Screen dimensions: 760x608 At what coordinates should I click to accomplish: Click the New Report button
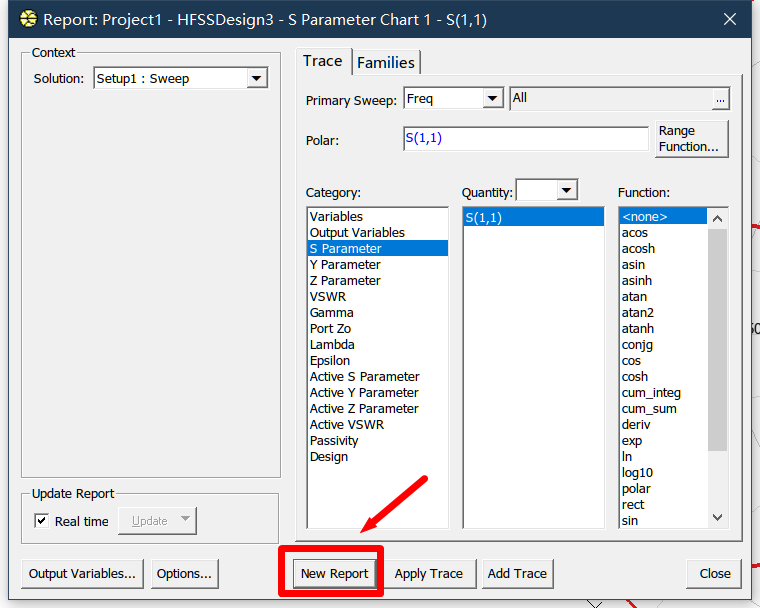pos(334,574)
